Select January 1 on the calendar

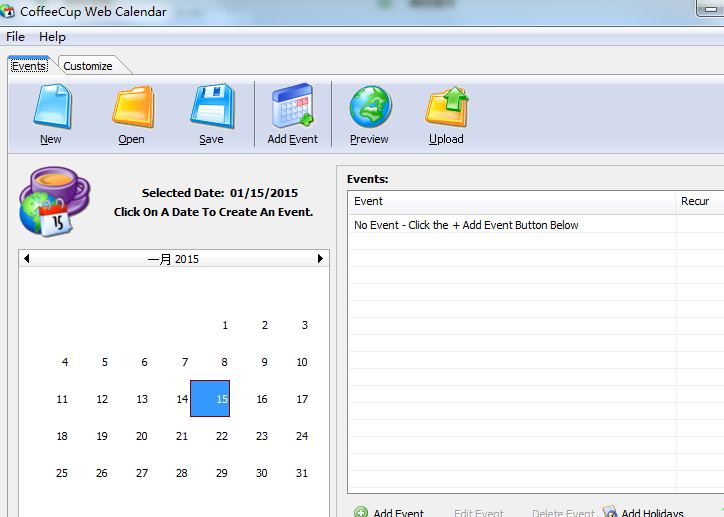point(225,325)
